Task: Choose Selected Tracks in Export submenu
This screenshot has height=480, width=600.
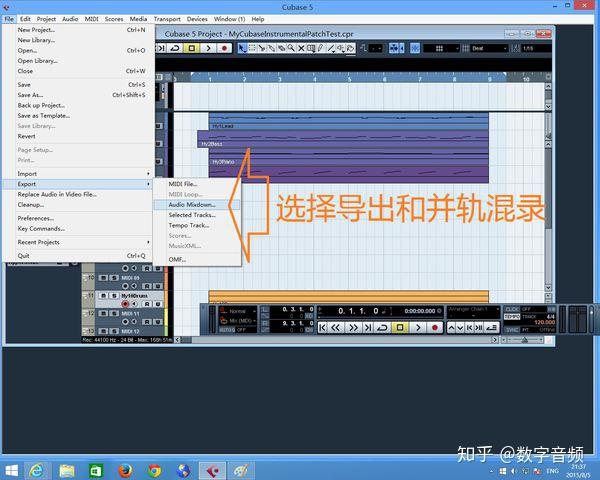Action: (x=197, y=215)
